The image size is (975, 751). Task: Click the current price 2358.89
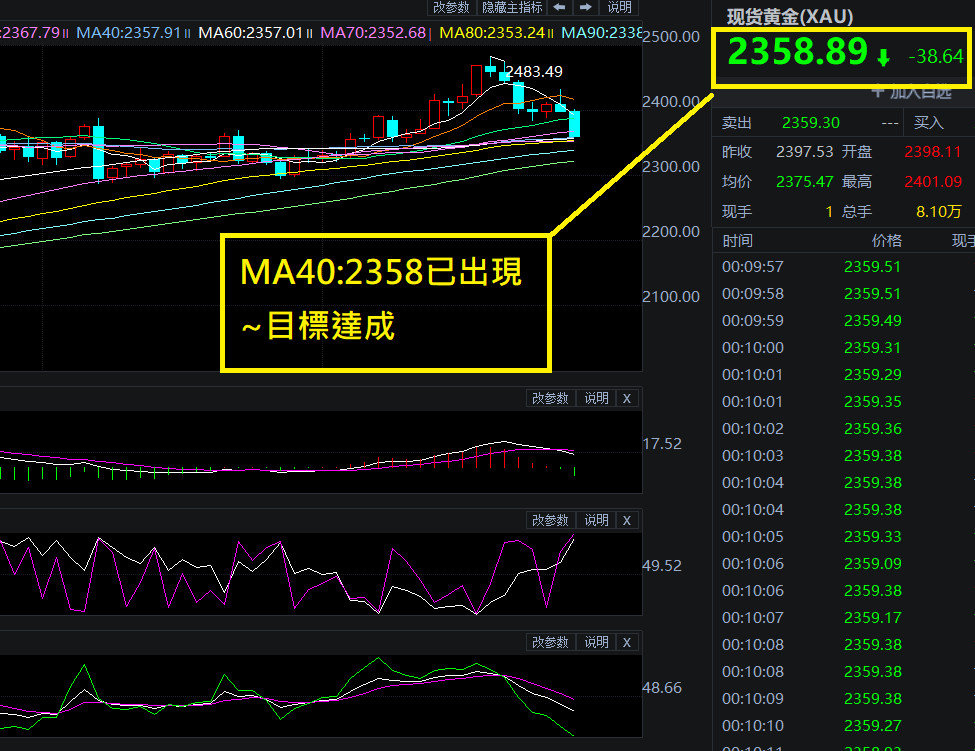pos(797,52)
